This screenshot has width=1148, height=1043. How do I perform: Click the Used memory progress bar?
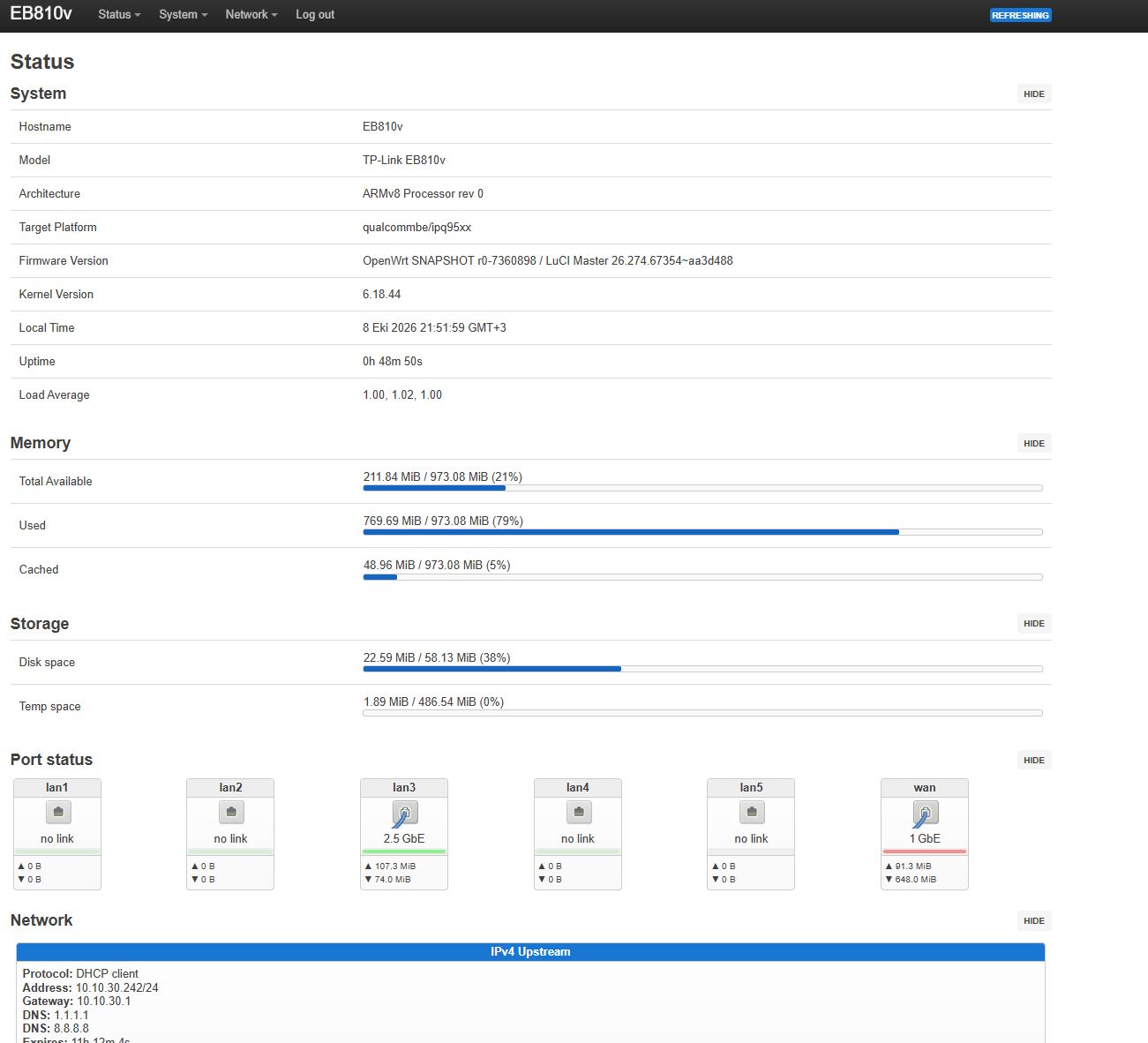(702, 532)
